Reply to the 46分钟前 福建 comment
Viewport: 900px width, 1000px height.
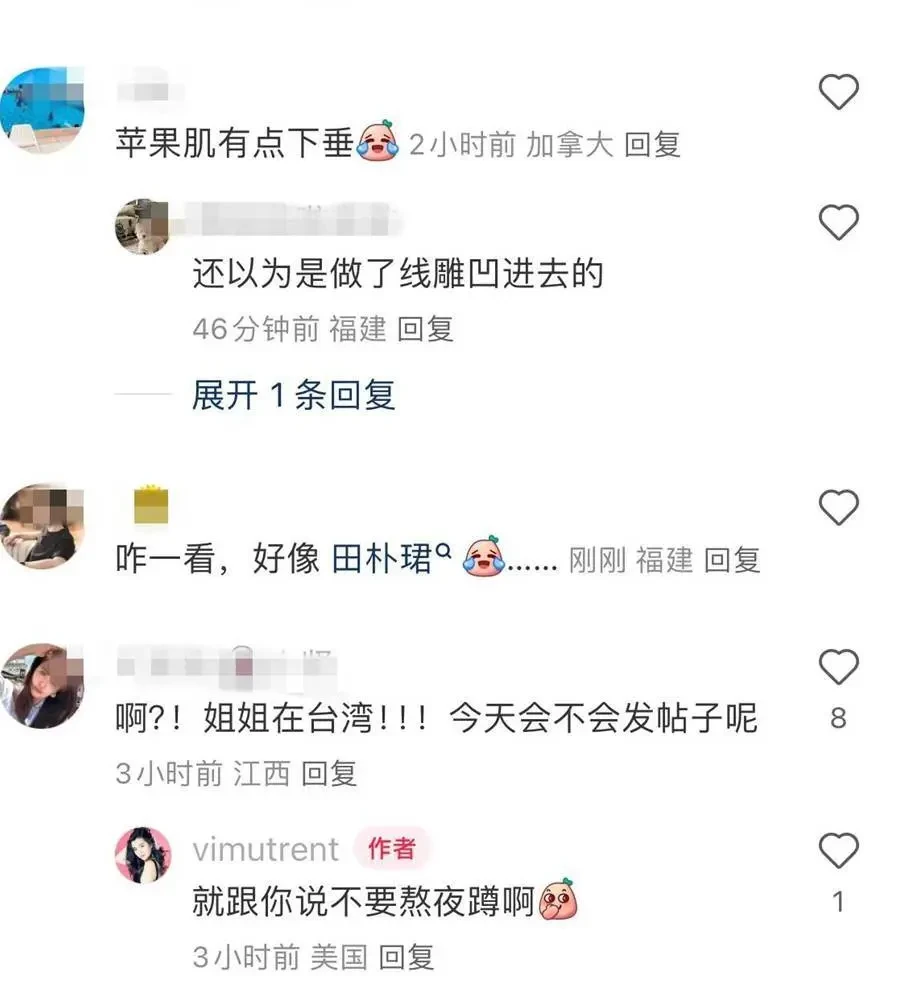[x=425, y=329]
